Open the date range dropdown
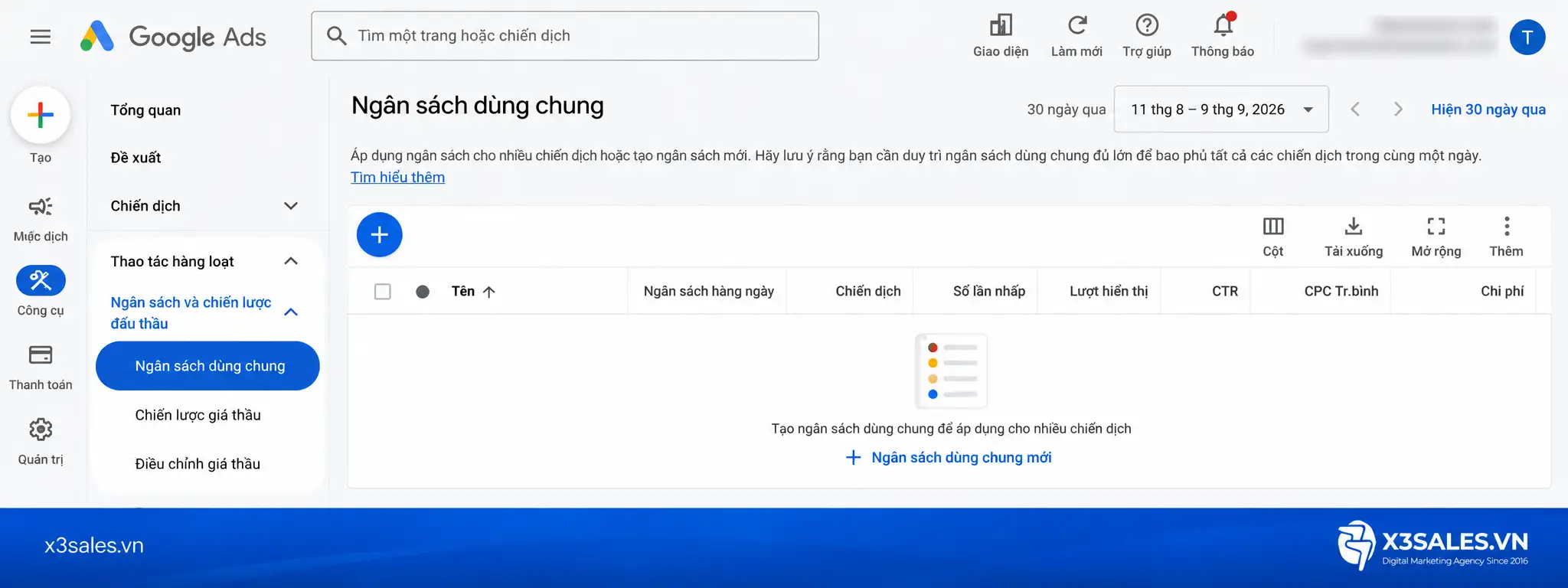The width and height of the screenshot is (1568, 588). point(1221,109)
